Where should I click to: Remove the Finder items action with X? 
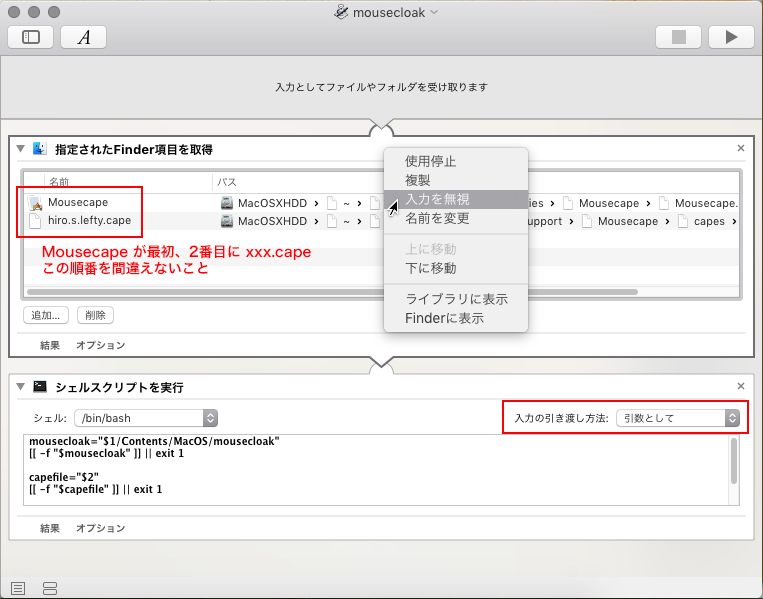(741, 148)
